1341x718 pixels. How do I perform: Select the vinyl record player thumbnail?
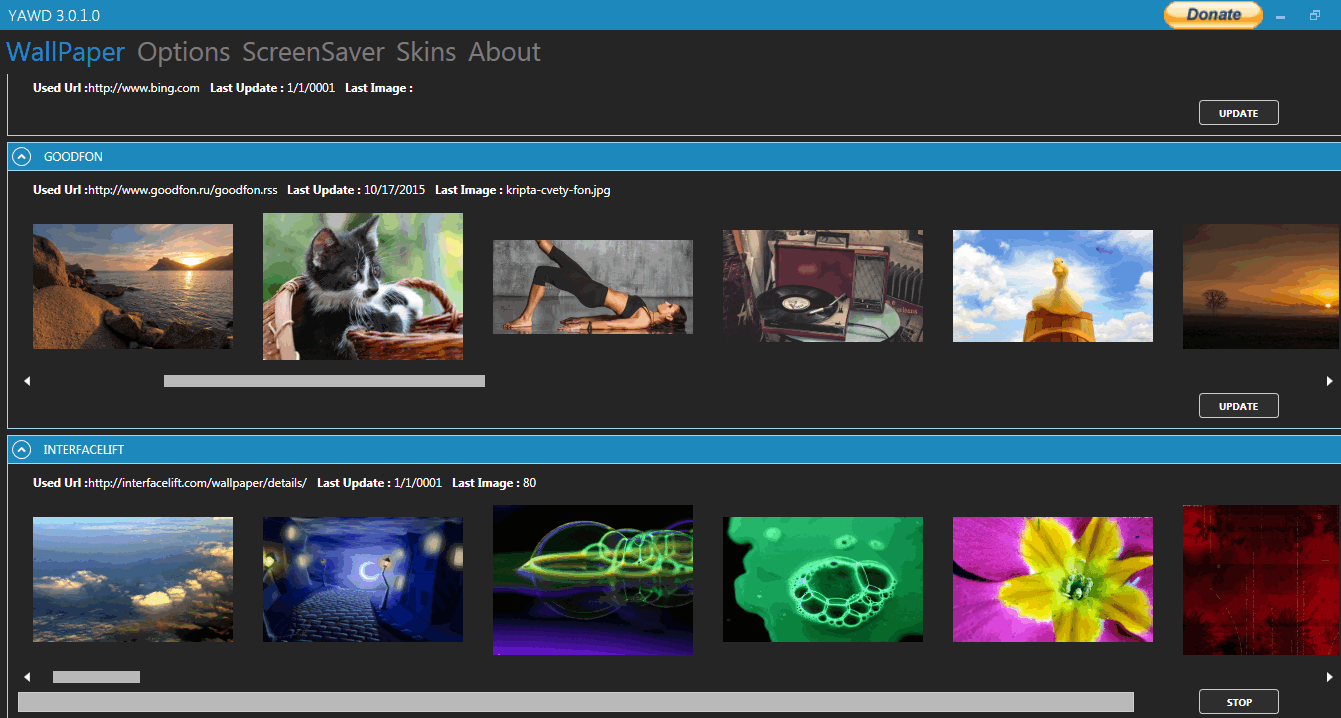click(823, 286)
